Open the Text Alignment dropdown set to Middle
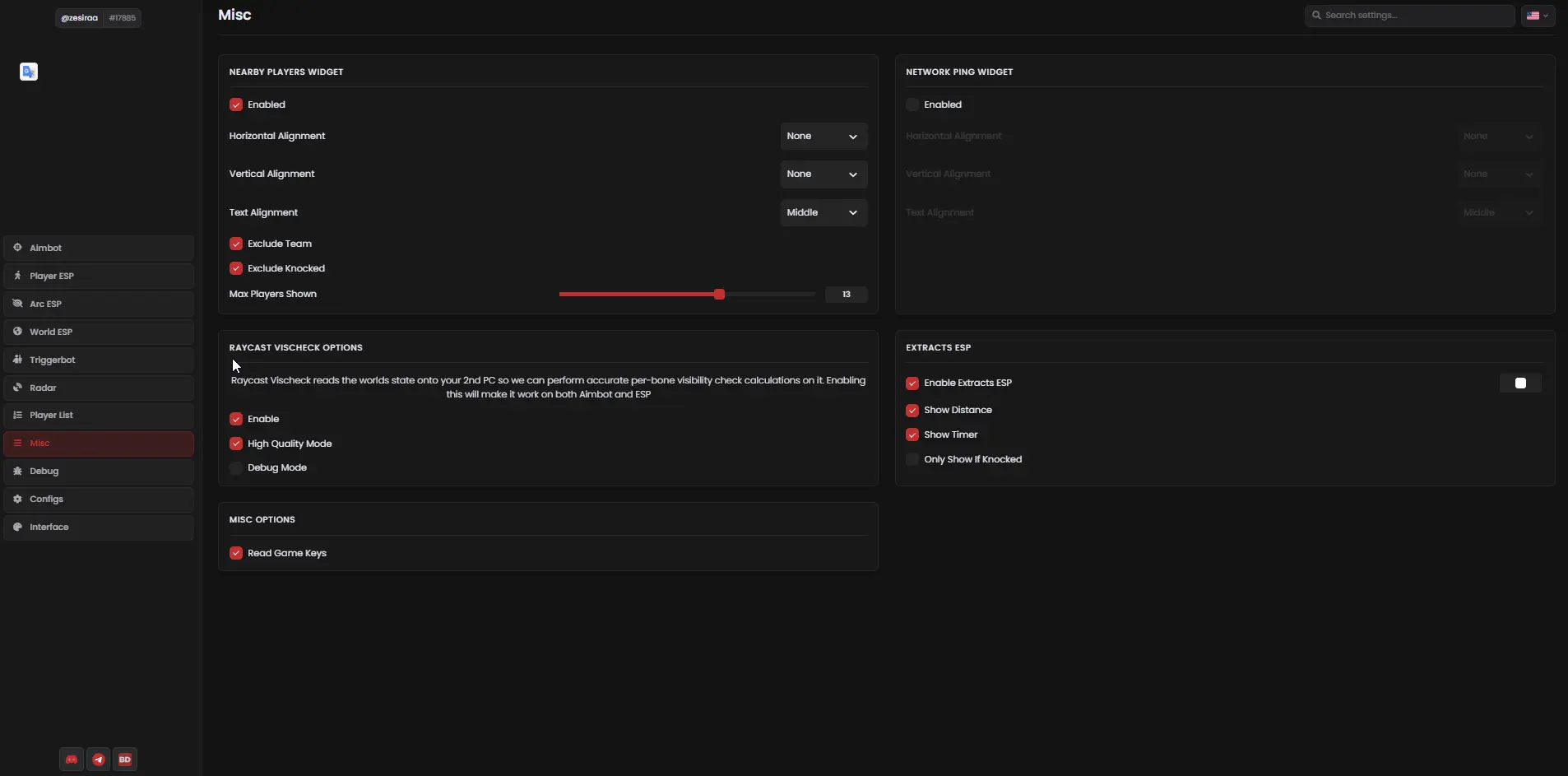 point(823,213)
